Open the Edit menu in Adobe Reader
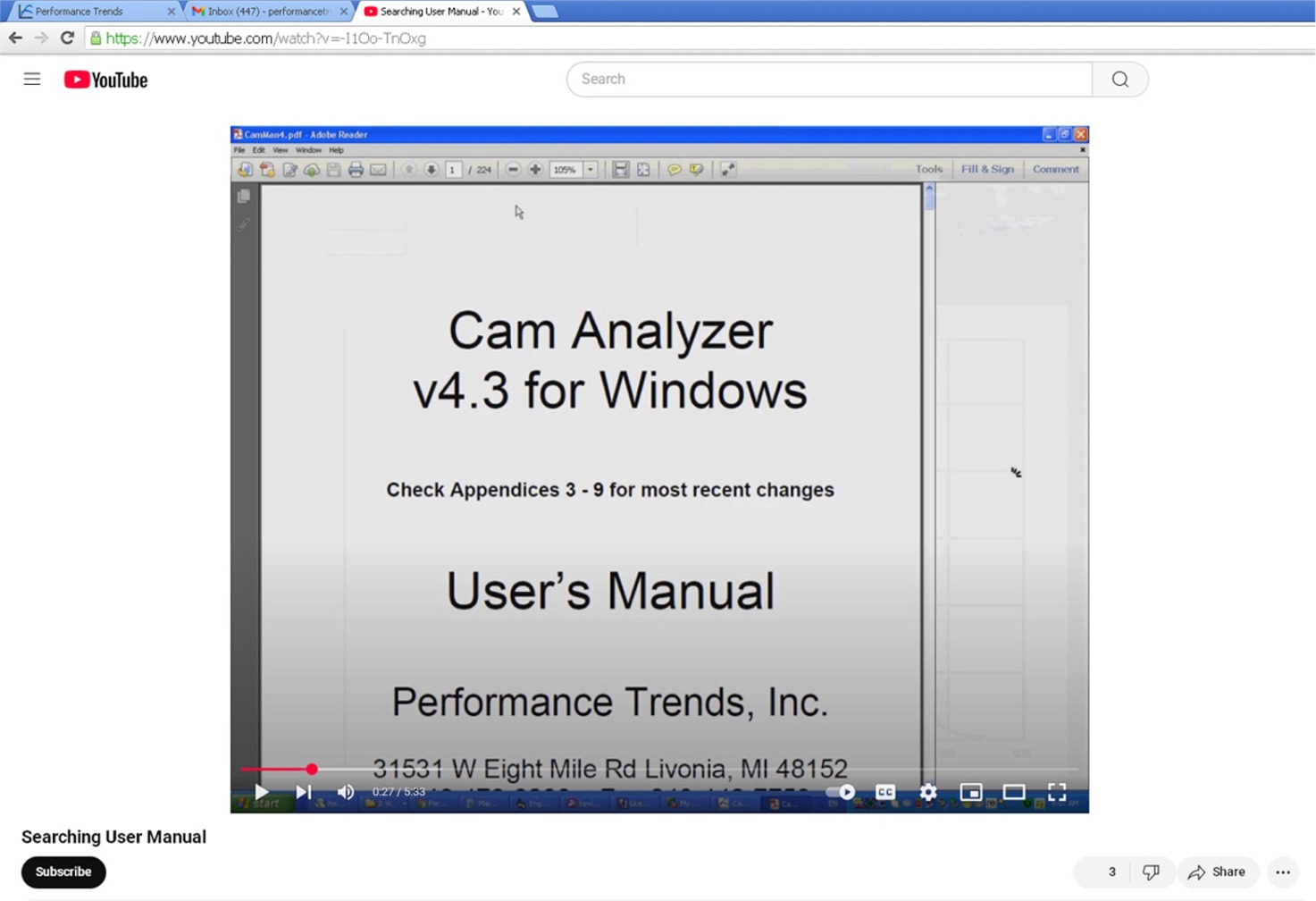This screenshot has width=1316, height=901. 258,150
